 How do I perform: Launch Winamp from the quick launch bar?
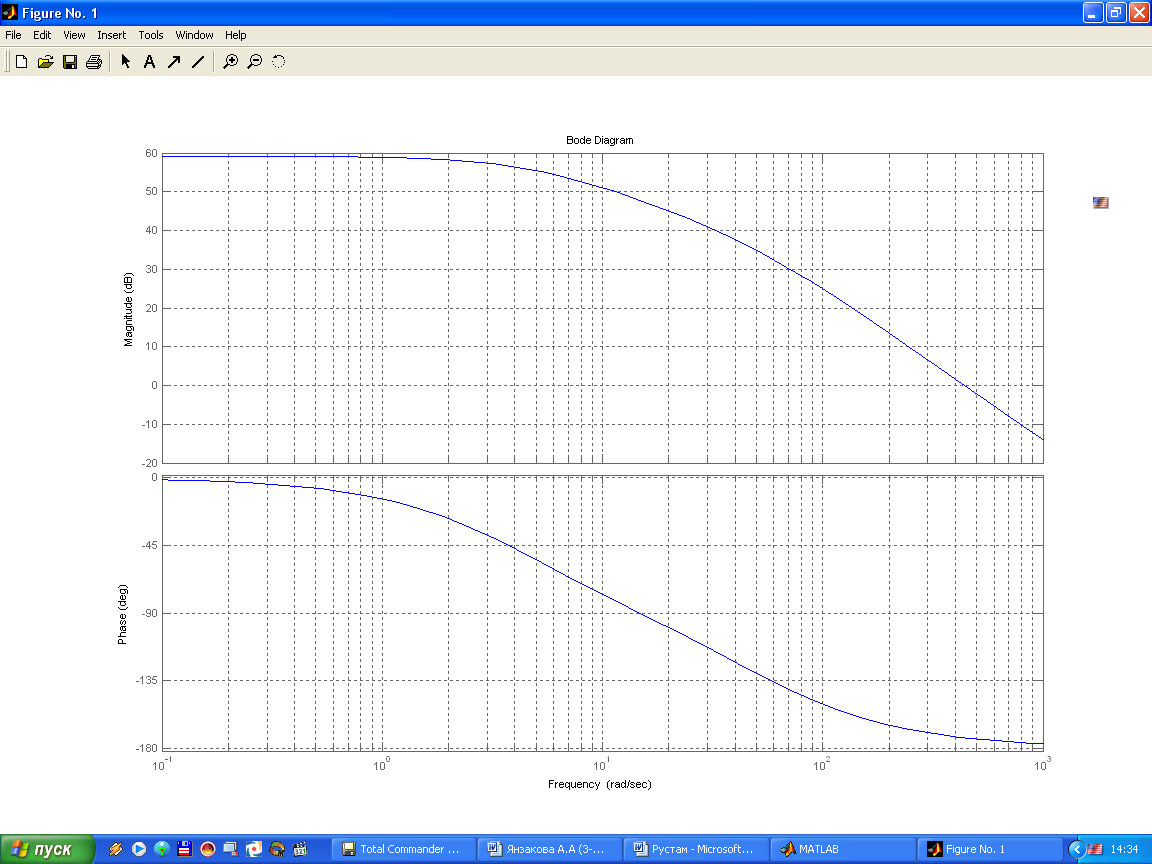point(115,849)
